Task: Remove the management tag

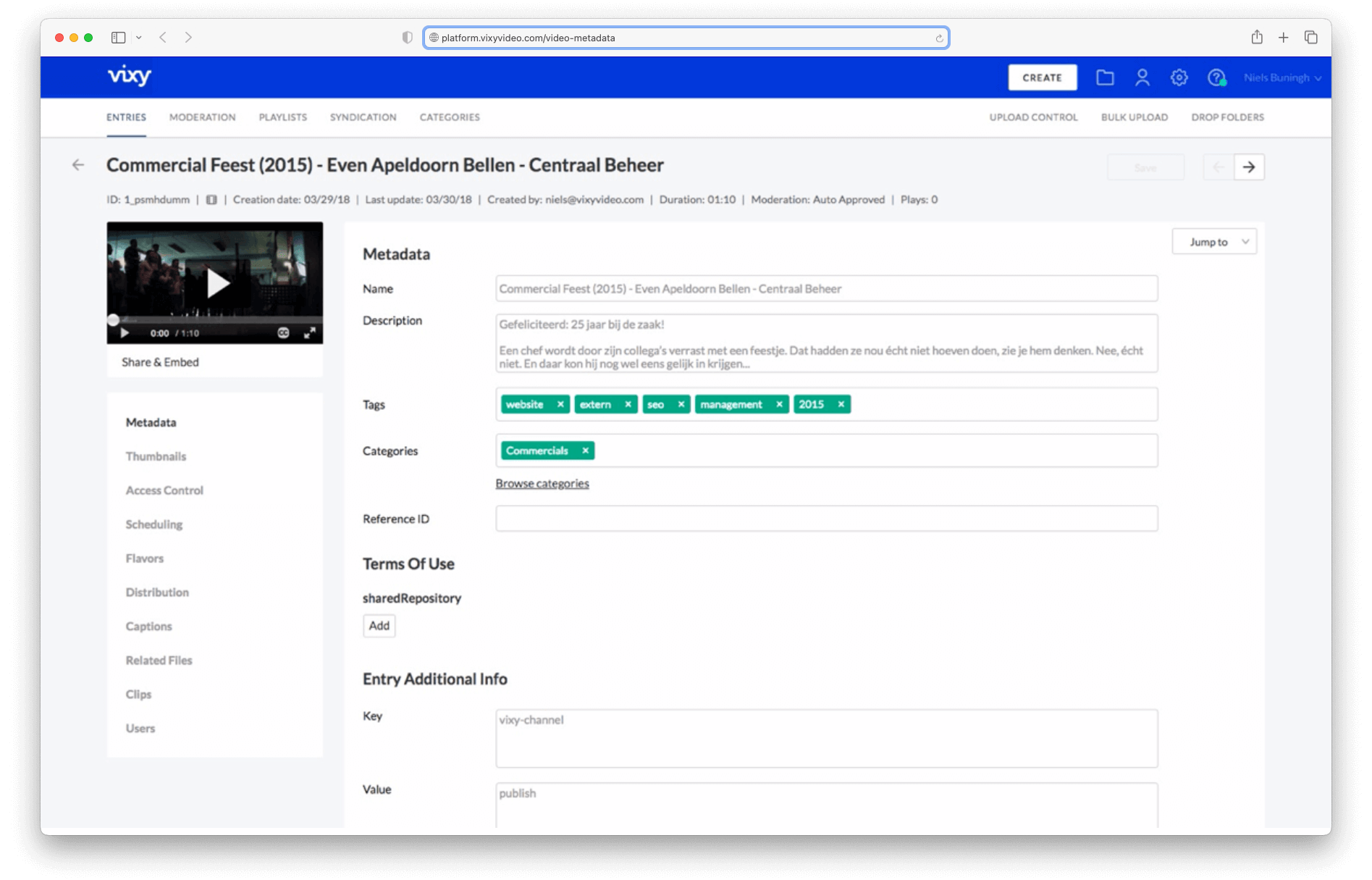Action: click(779, 405)
